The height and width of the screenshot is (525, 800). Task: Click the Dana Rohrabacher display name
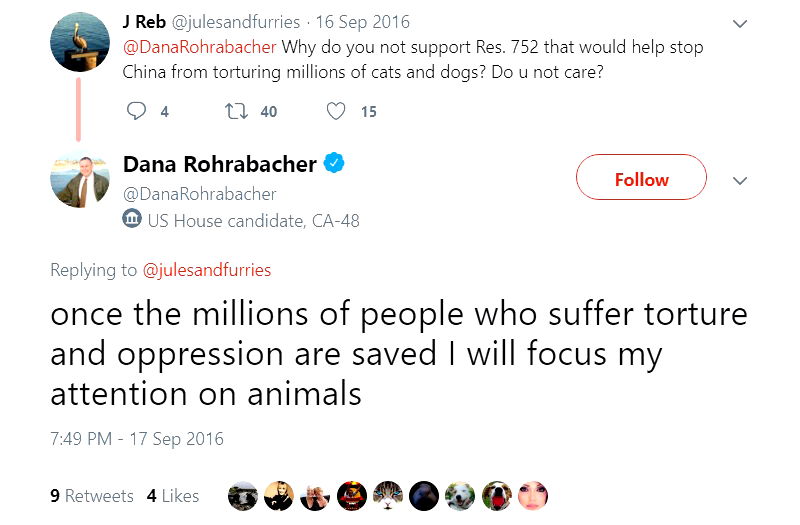219,163
